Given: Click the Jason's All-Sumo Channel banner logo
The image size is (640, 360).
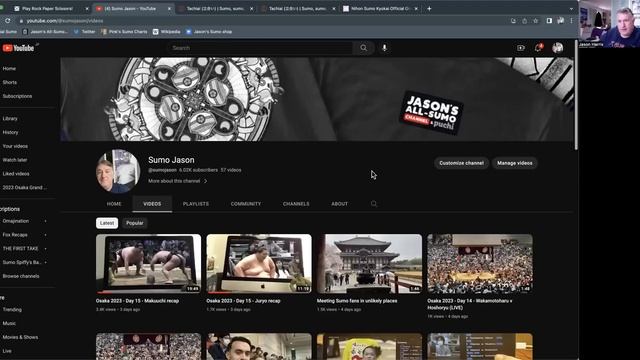Looking at the screenshot, I should pyautogui.click(x=431, y=113).
